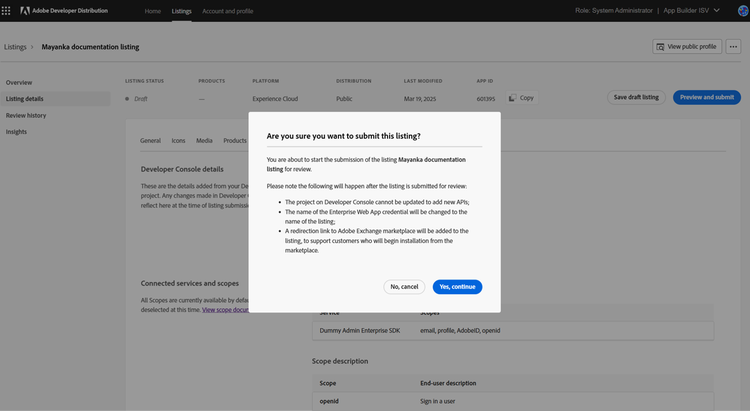The image size is (750, 413).
Task: Click No, cancel in the dialog
Action: [404, 287]
